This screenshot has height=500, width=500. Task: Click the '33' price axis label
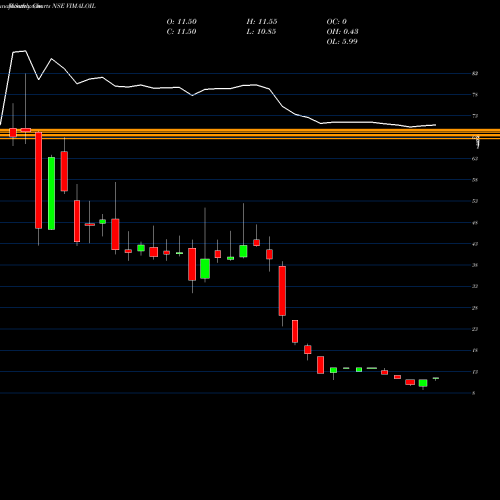pos(475,286)
